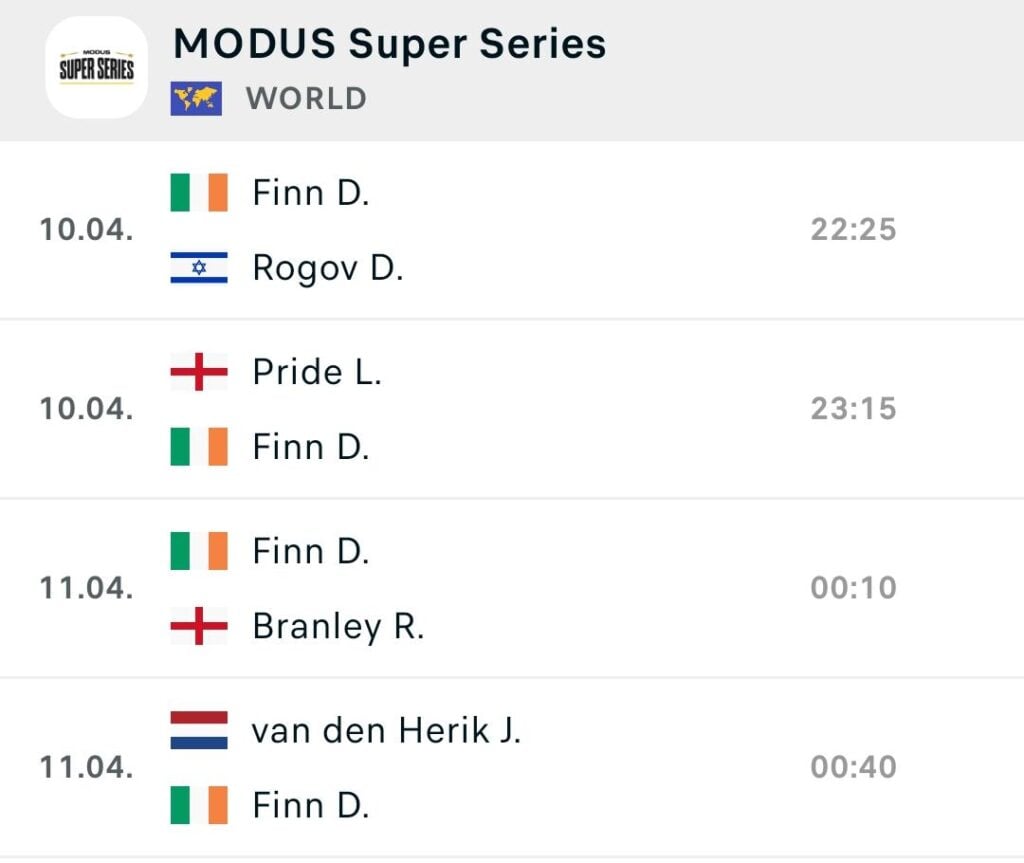Click the England flag beside Pride L.
This screenshot has width=1024, height=863.
click(x=199, y=372)
